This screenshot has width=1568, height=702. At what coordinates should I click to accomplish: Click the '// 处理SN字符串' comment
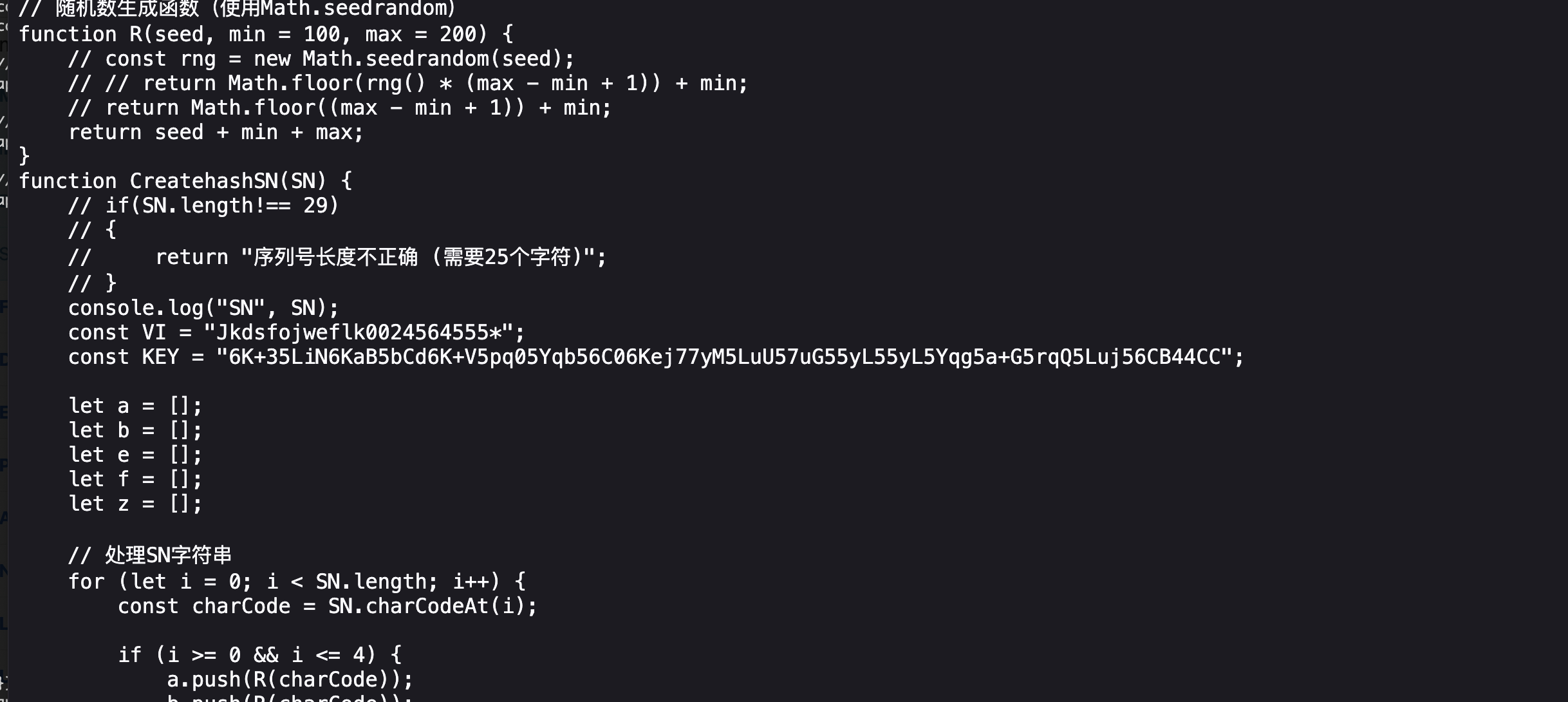[x=150, y=555]
